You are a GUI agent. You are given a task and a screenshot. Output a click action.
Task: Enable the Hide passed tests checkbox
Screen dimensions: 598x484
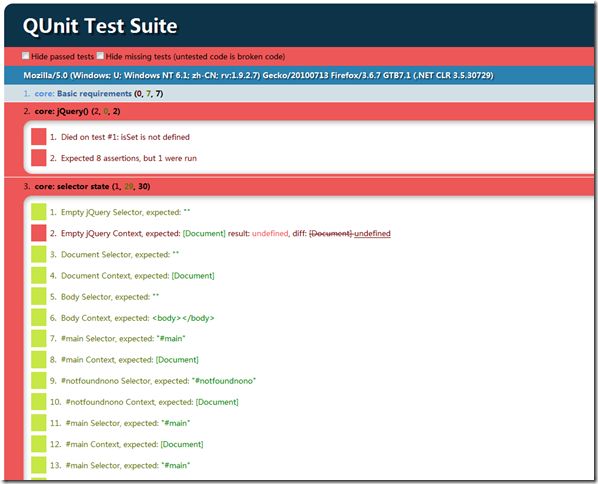tap(25, 56)
